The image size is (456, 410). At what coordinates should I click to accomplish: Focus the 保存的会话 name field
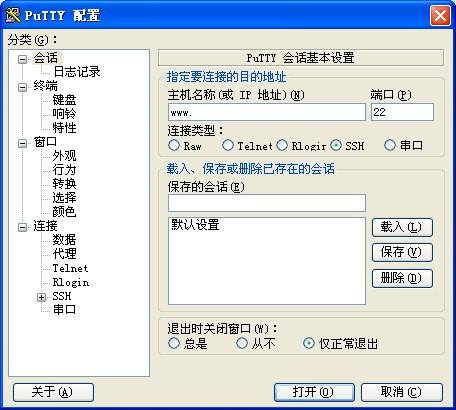[x=267, y=203]
